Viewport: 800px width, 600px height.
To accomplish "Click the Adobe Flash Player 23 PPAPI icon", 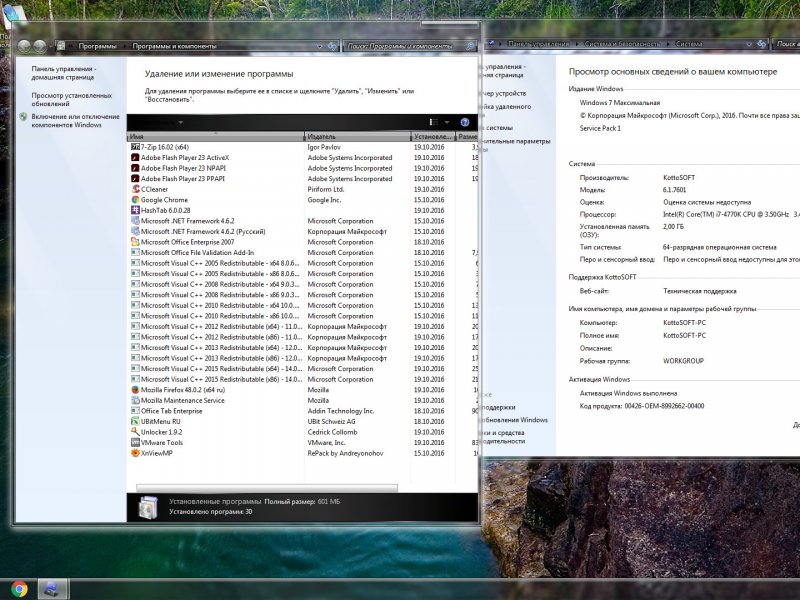I will [x=135, y=179].
